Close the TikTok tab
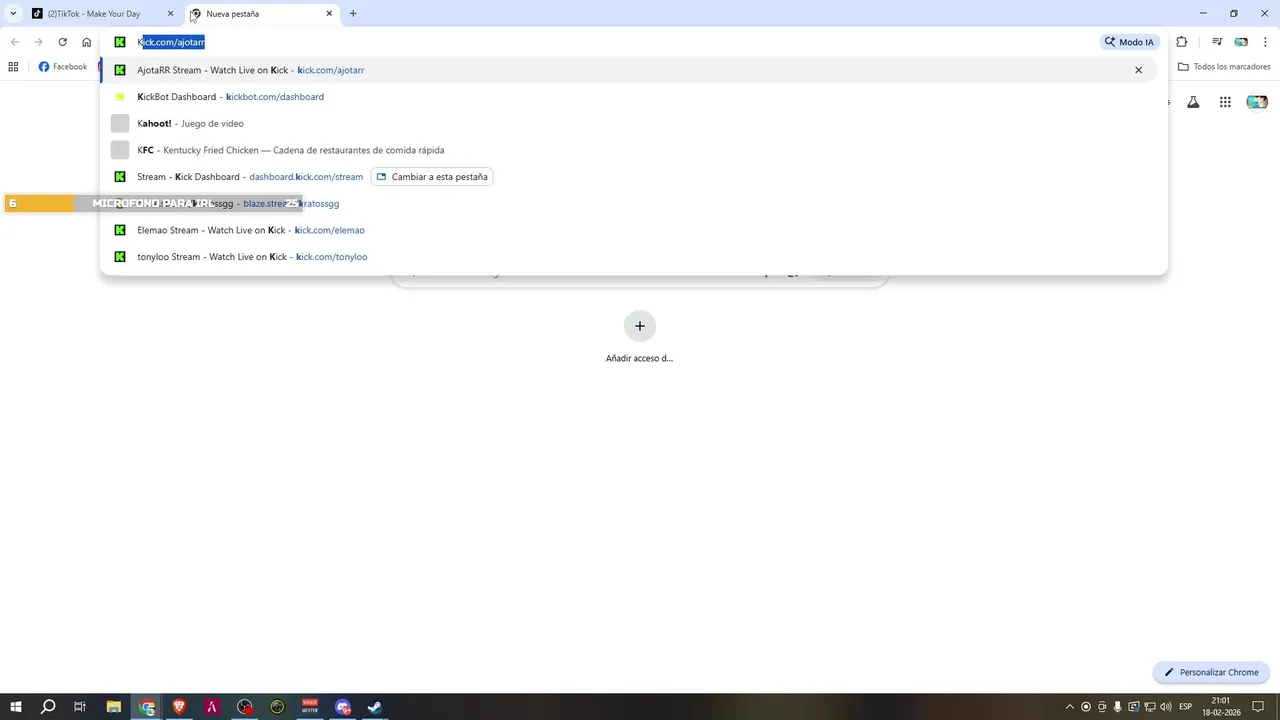The image size is (1280, 720). (170, 14)
